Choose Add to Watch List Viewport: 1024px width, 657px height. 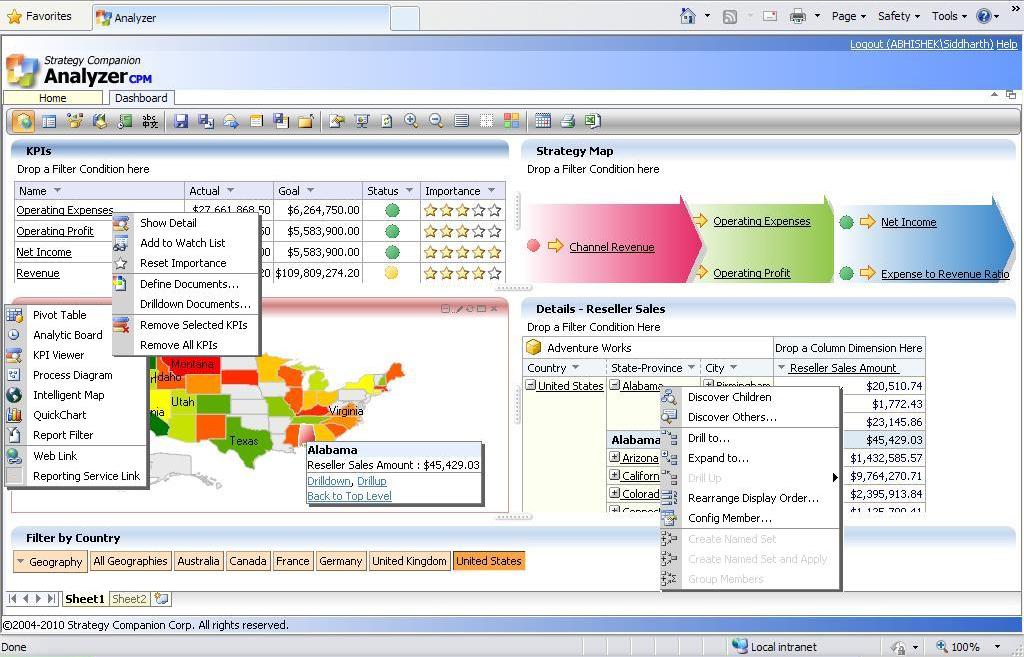[x=182, y=243]
